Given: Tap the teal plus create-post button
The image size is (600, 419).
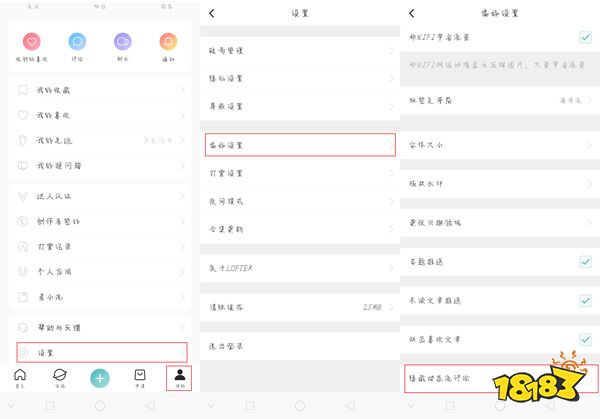Looking at the screenshot, I should pyautogui.click(x=100, y=378).
